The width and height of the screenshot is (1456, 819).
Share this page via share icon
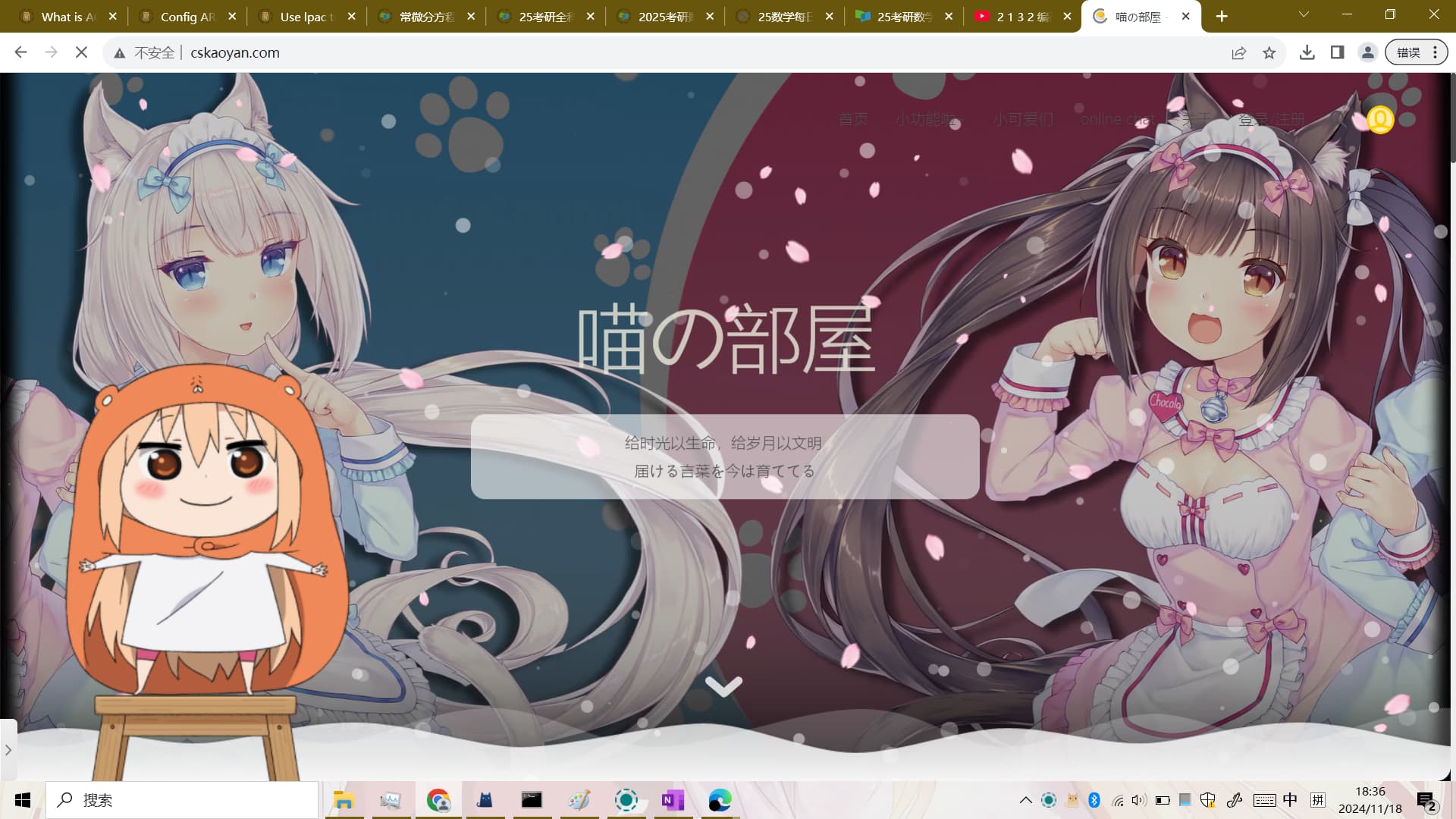coord(1238,52)
